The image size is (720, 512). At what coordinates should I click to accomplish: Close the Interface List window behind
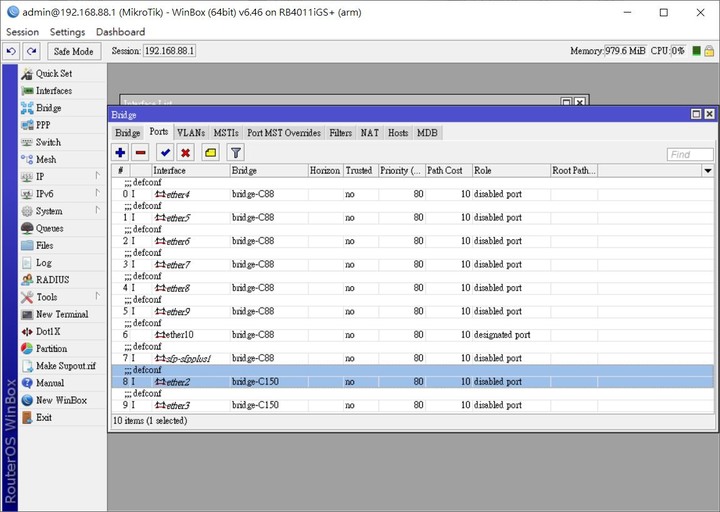point(580,101)
